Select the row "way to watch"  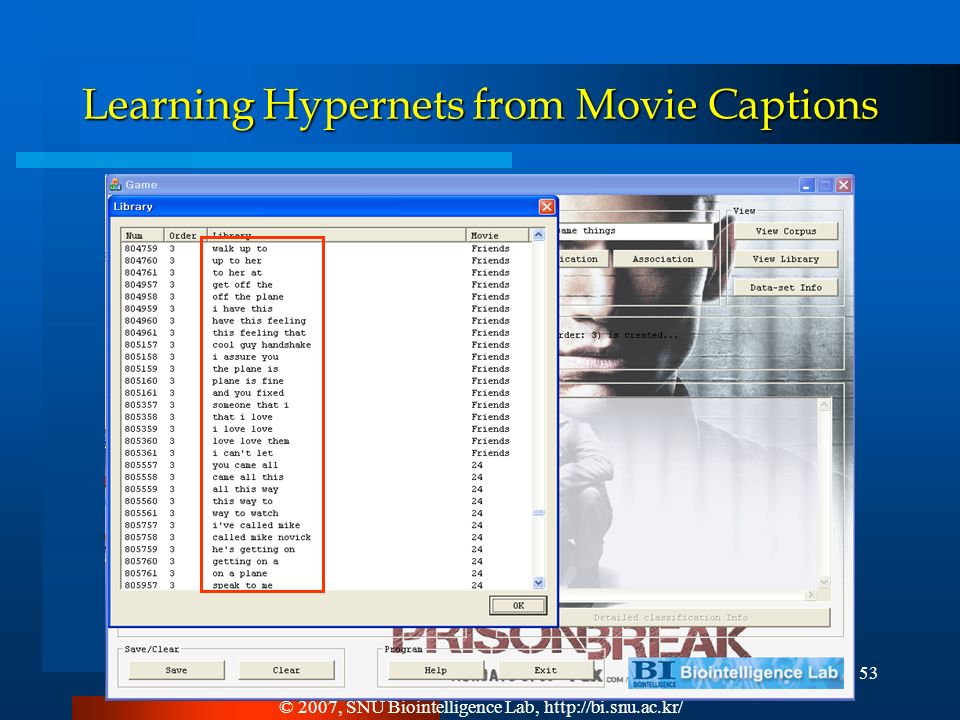click(326, 514)
